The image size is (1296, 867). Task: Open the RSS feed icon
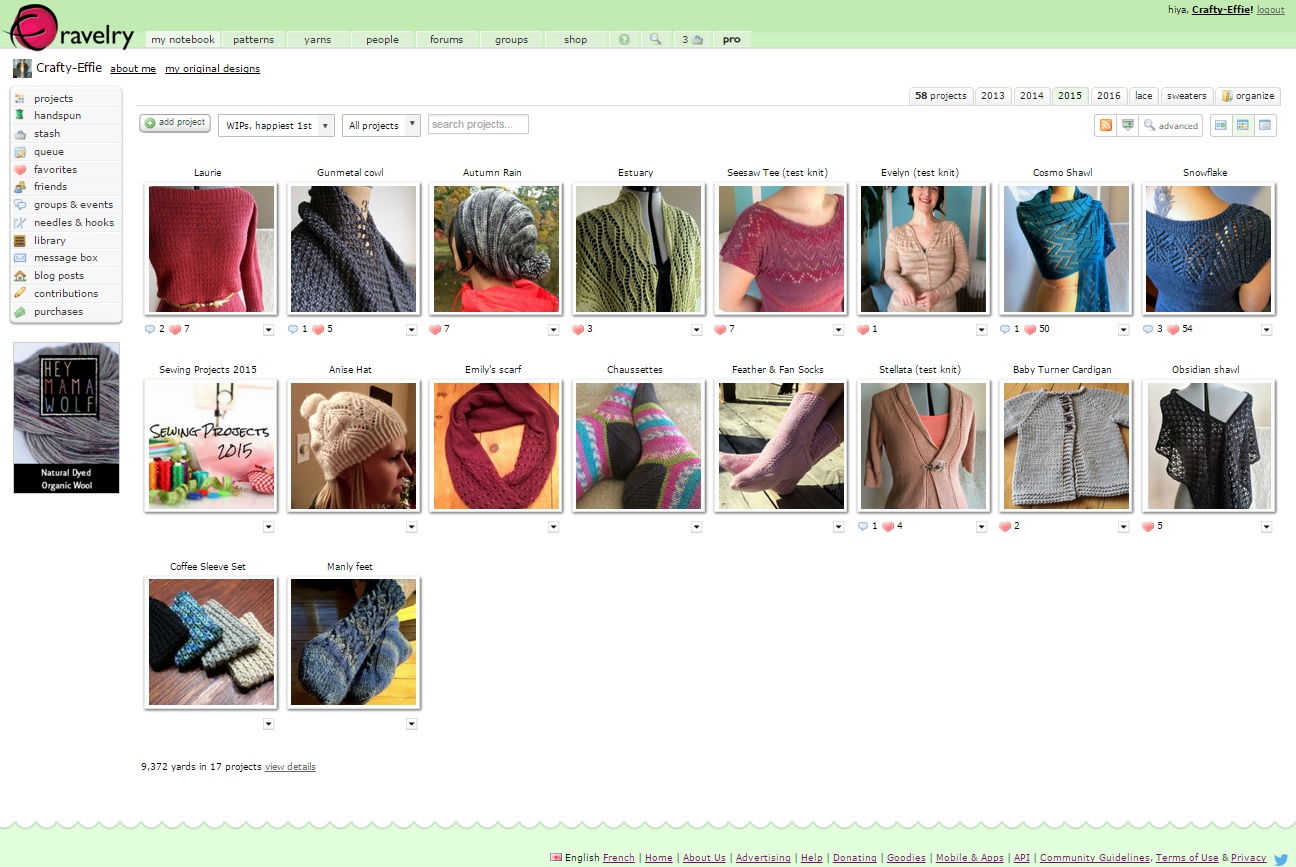tap(1106, 125)
